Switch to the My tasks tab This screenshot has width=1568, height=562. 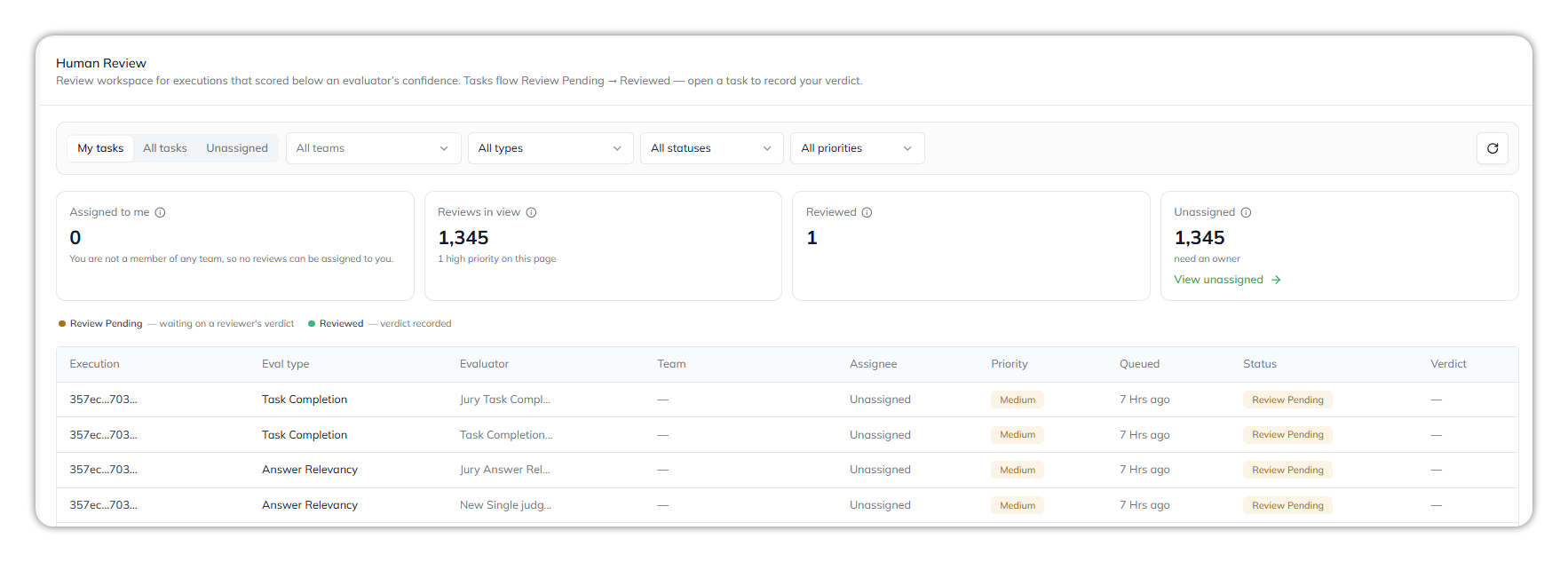tap(100, 148)
